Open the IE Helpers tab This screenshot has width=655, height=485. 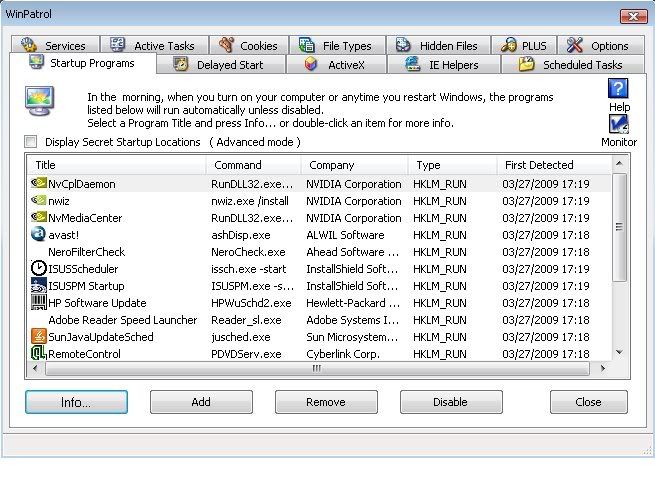[x=444, y=65]
